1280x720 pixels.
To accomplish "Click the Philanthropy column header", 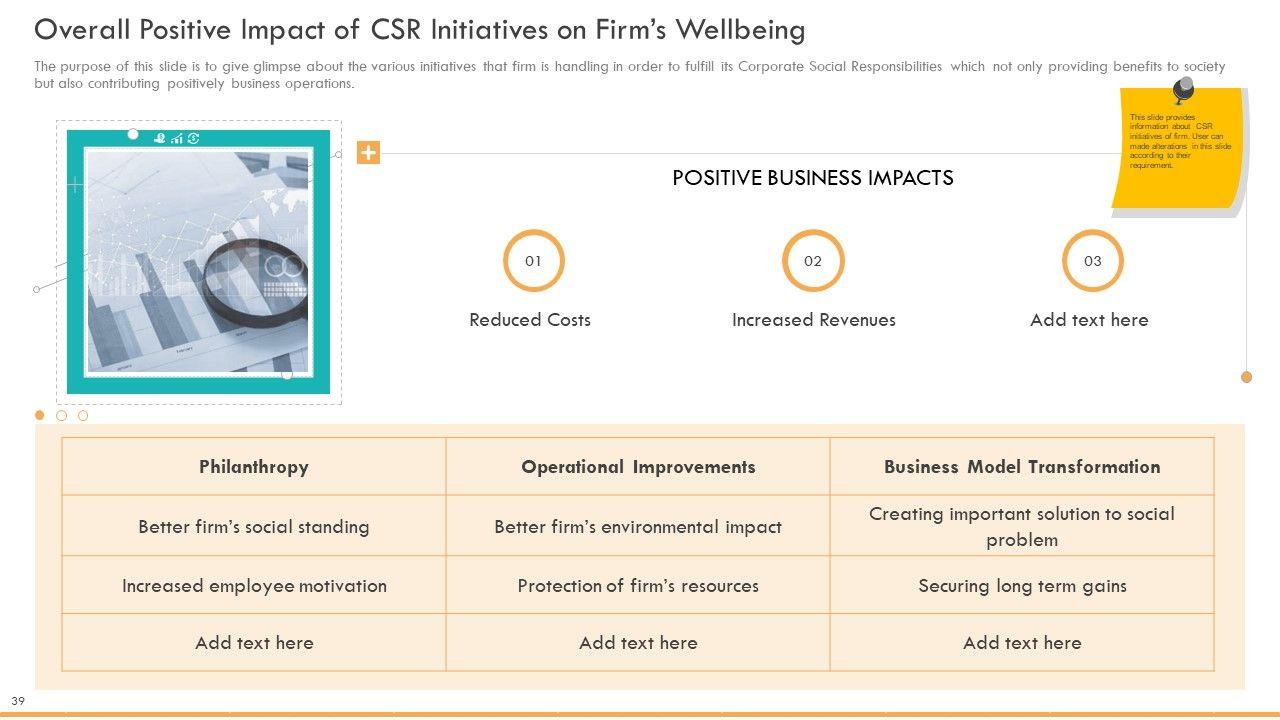I will (x=254, y=467).
